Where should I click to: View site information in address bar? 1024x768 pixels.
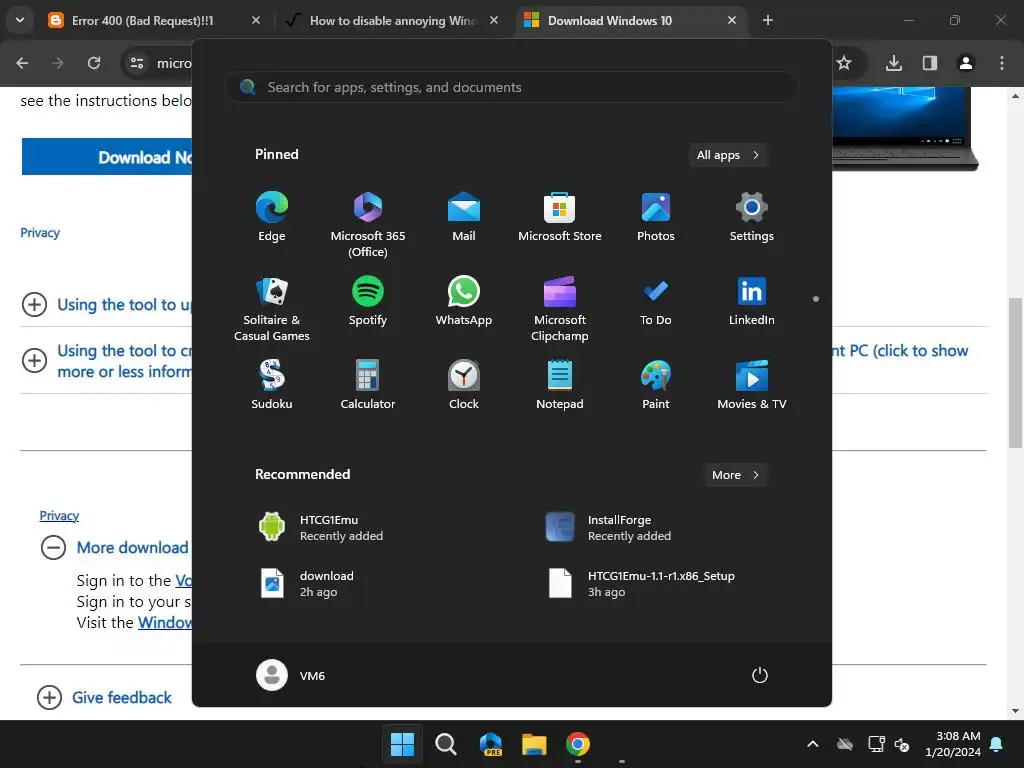(137, 63)
